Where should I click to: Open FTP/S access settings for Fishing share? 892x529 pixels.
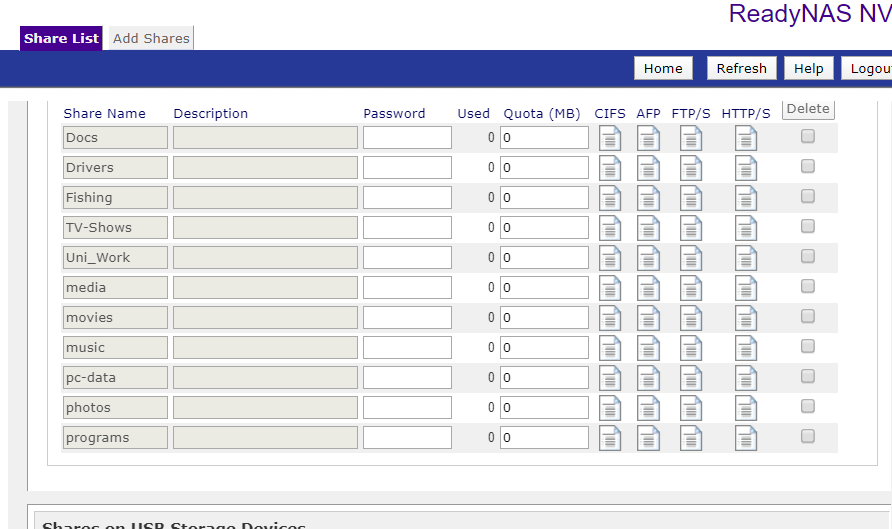pos(691,199)
